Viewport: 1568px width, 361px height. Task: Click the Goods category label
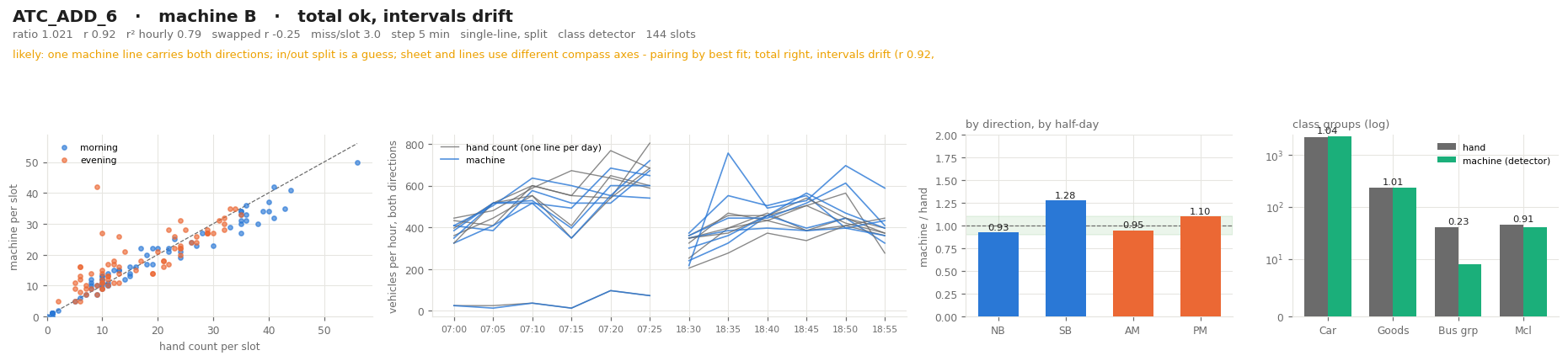(1392, 331)
